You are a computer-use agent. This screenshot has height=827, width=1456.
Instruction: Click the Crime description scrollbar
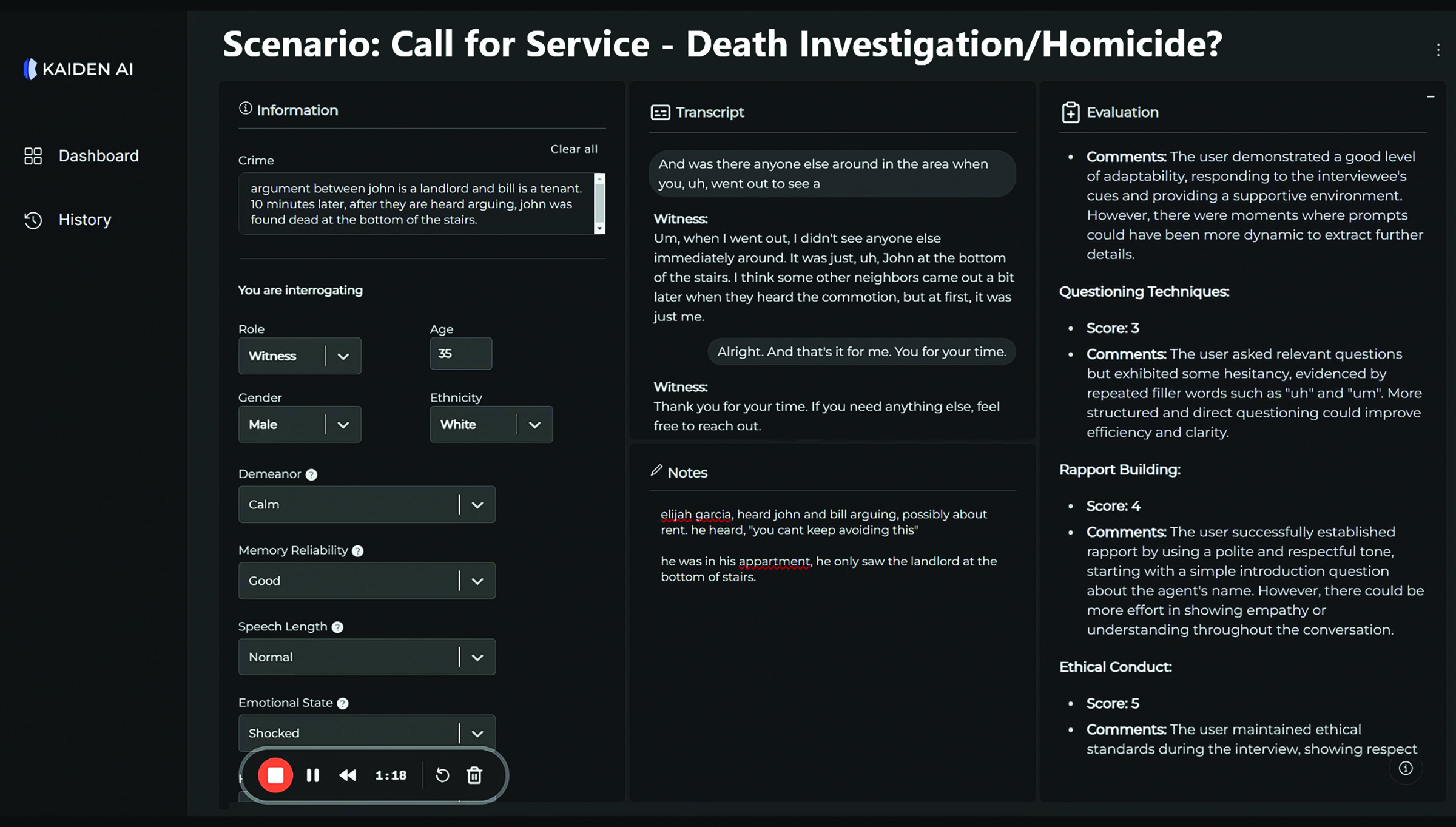pos(599,203)
